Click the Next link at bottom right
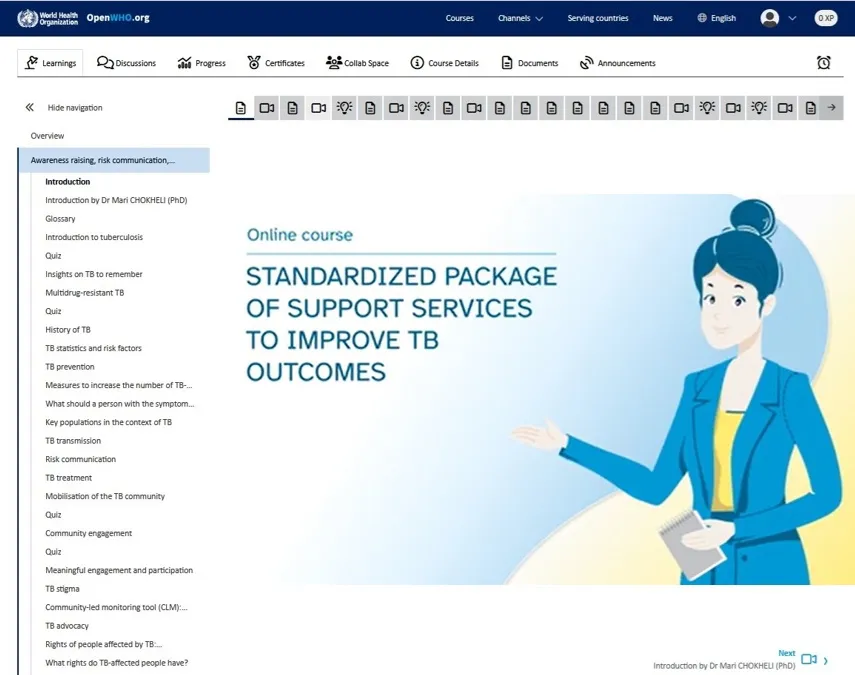The image size is (855, 675). point(787,652)
